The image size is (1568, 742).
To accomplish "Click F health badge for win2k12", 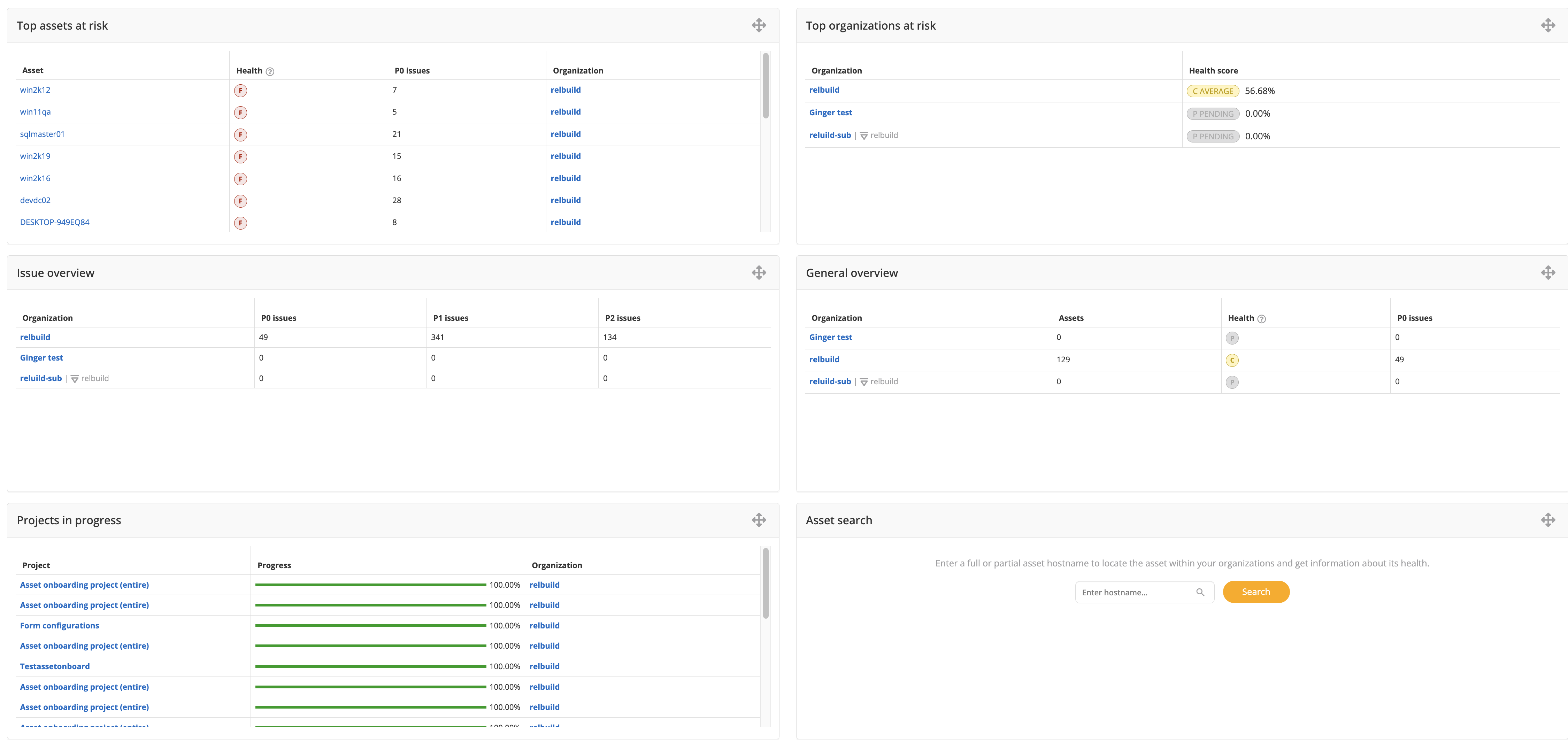I will click(x=240, y=91).
